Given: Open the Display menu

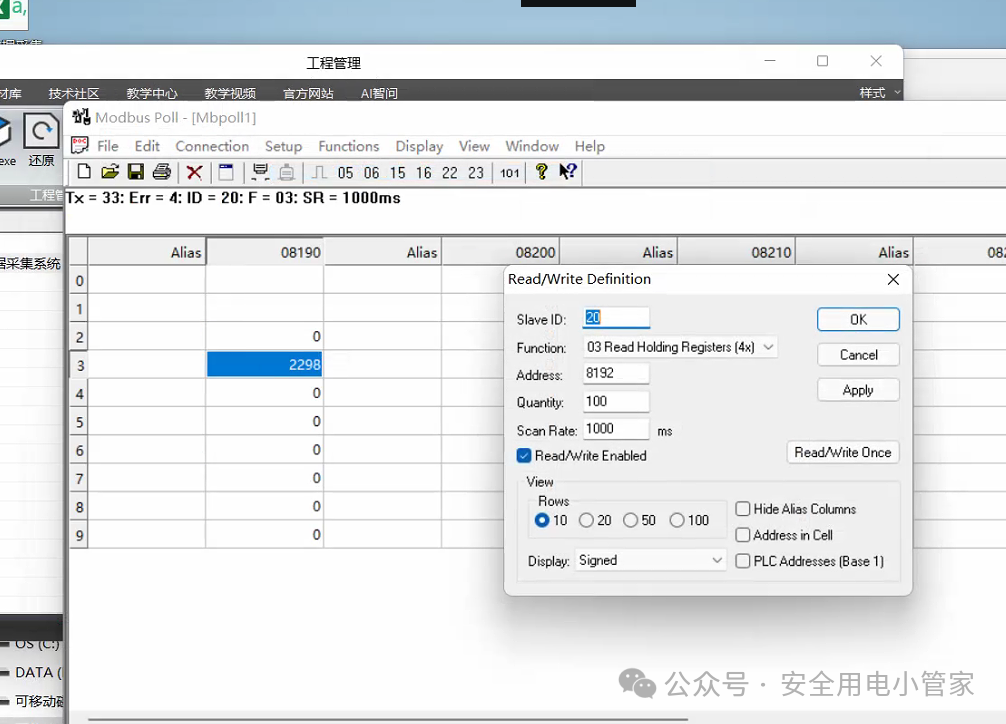Looking at the screenshot, I should [x=420, y=146].
